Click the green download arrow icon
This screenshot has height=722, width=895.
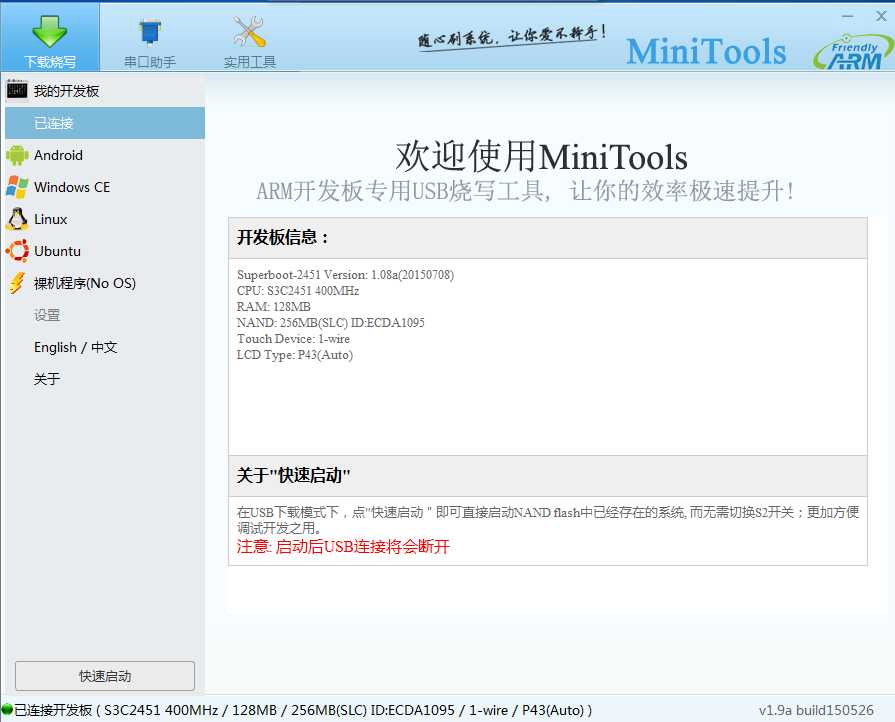pos(50,30)
